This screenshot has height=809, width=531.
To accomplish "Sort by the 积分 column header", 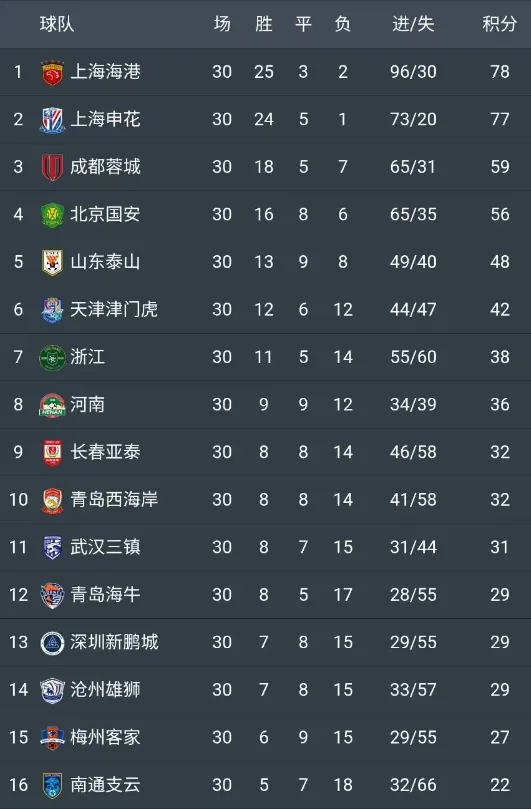I will [x=499, y=24].
